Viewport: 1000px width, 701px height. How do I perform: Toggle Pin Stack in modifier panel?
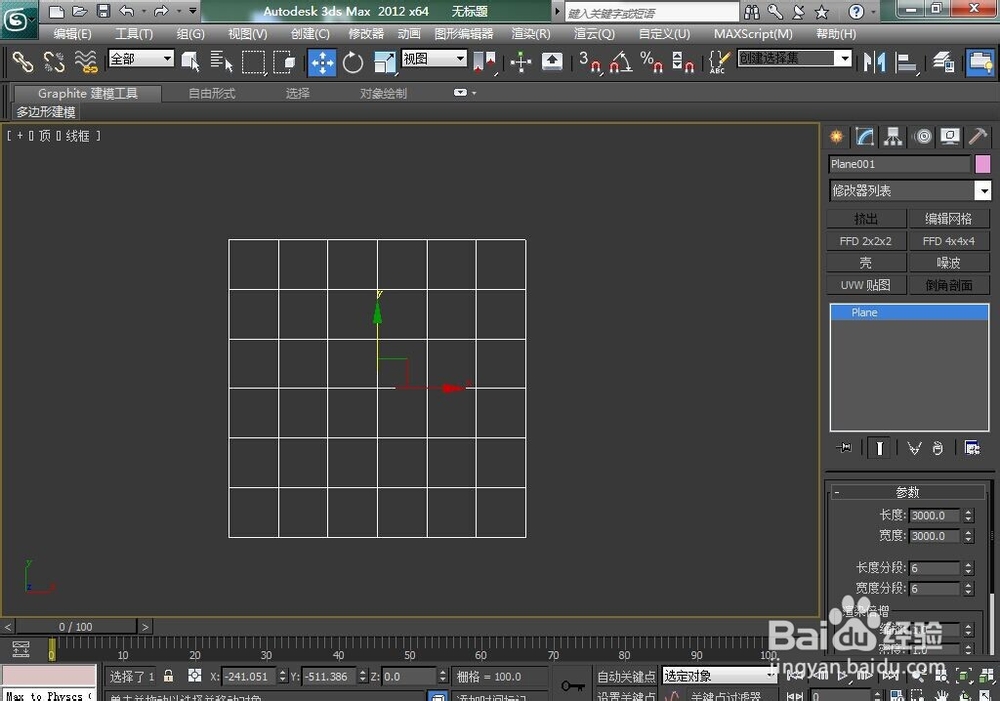coord(844,448)
